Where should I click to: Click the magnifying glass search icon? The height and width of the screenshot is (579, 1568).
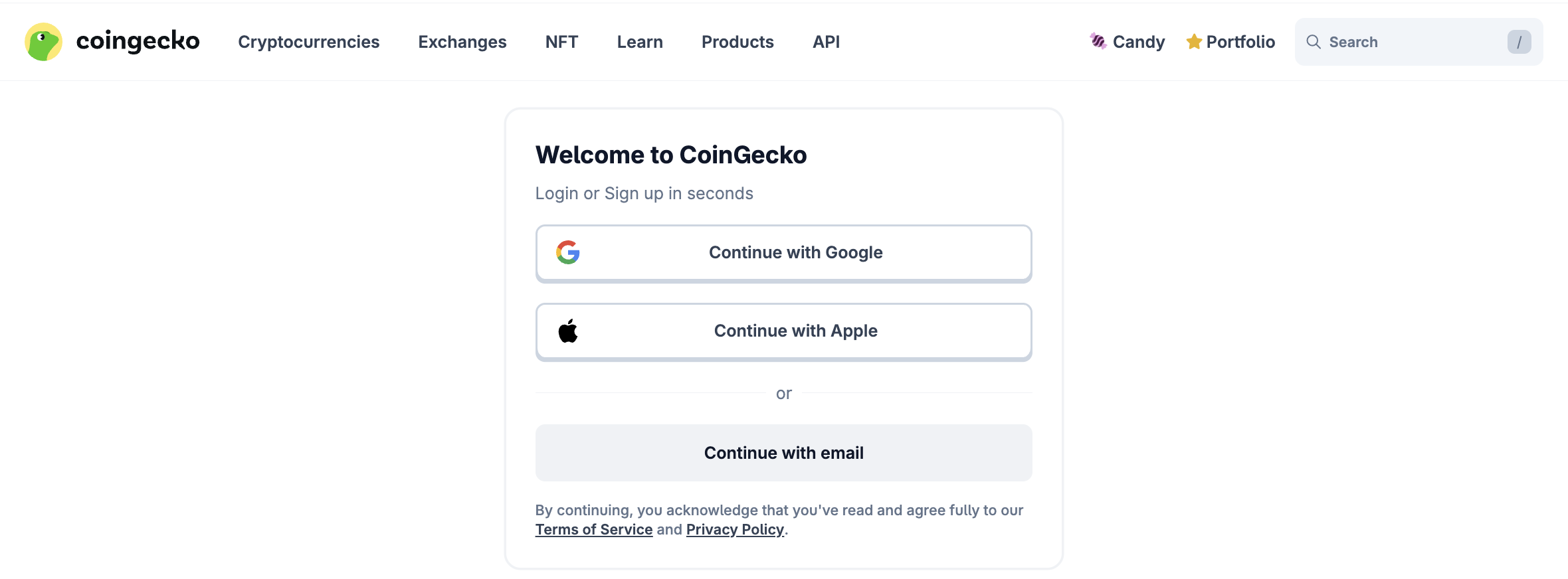pos(1314,41)
